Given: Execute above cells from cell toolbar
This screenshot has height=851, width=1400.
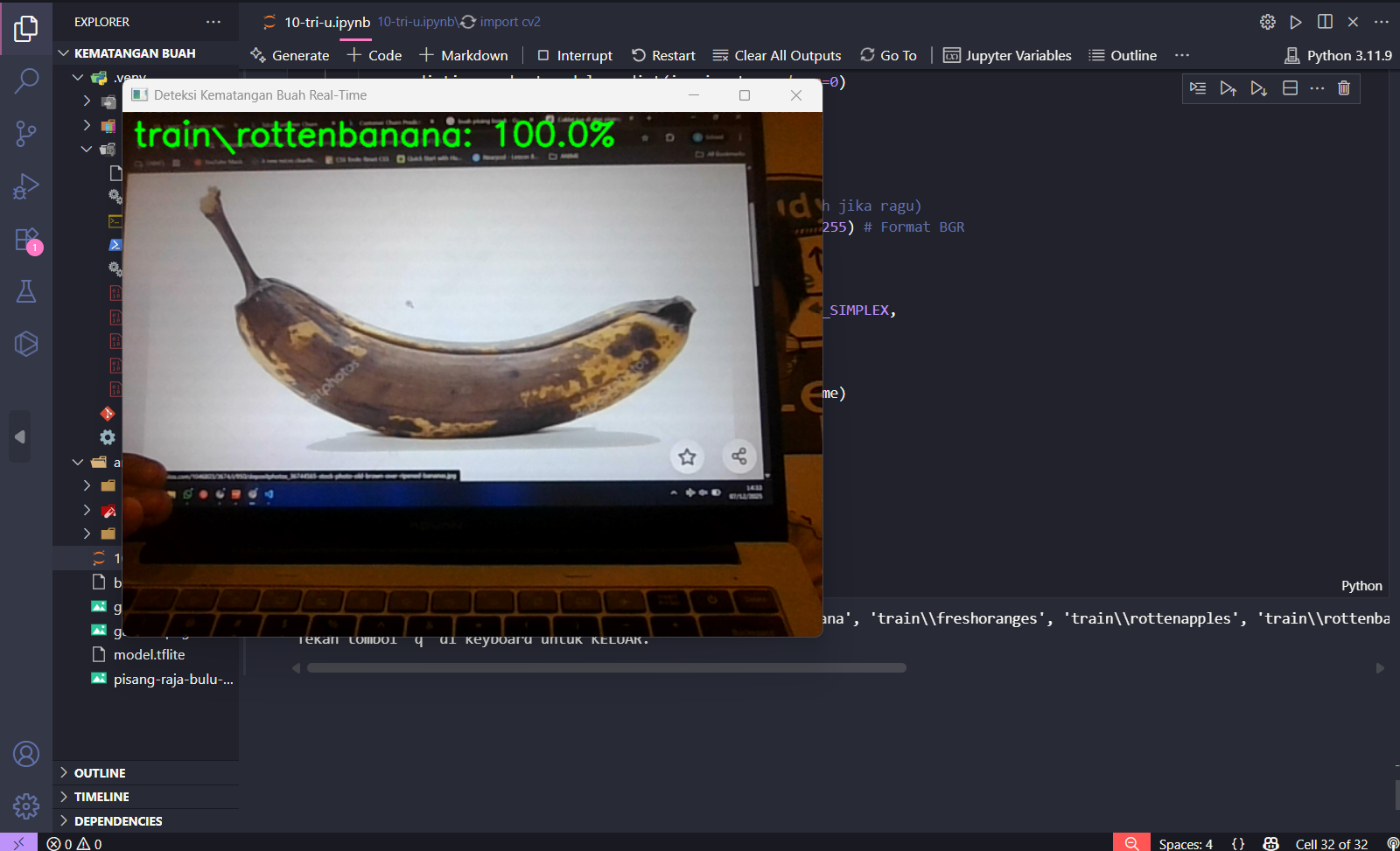Looking at the screenshot, I should [1228, 87].
